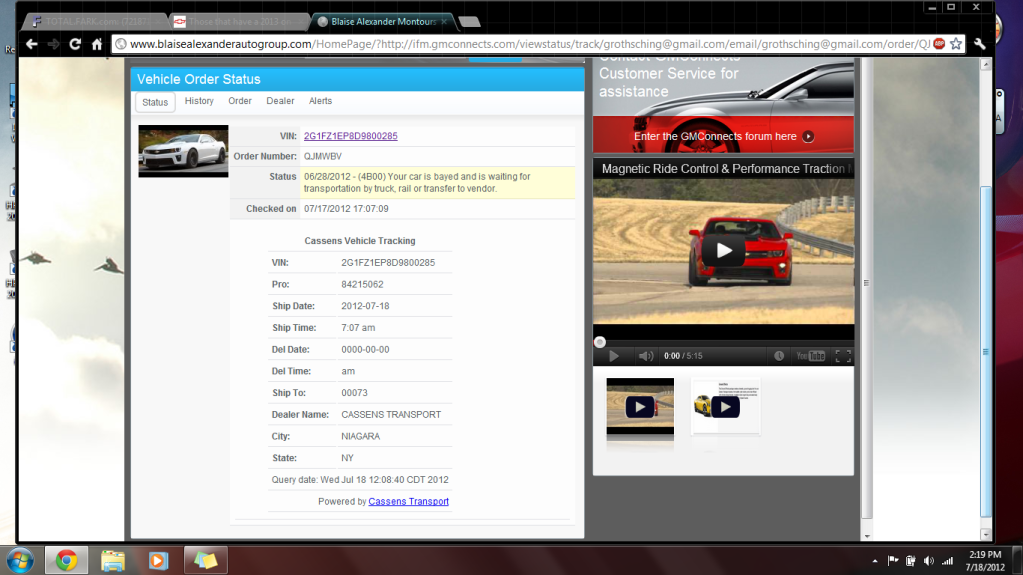1023x575 pixels.
Task: Open the yellow car video thumbnail
Action: click(x=725, y=406)
